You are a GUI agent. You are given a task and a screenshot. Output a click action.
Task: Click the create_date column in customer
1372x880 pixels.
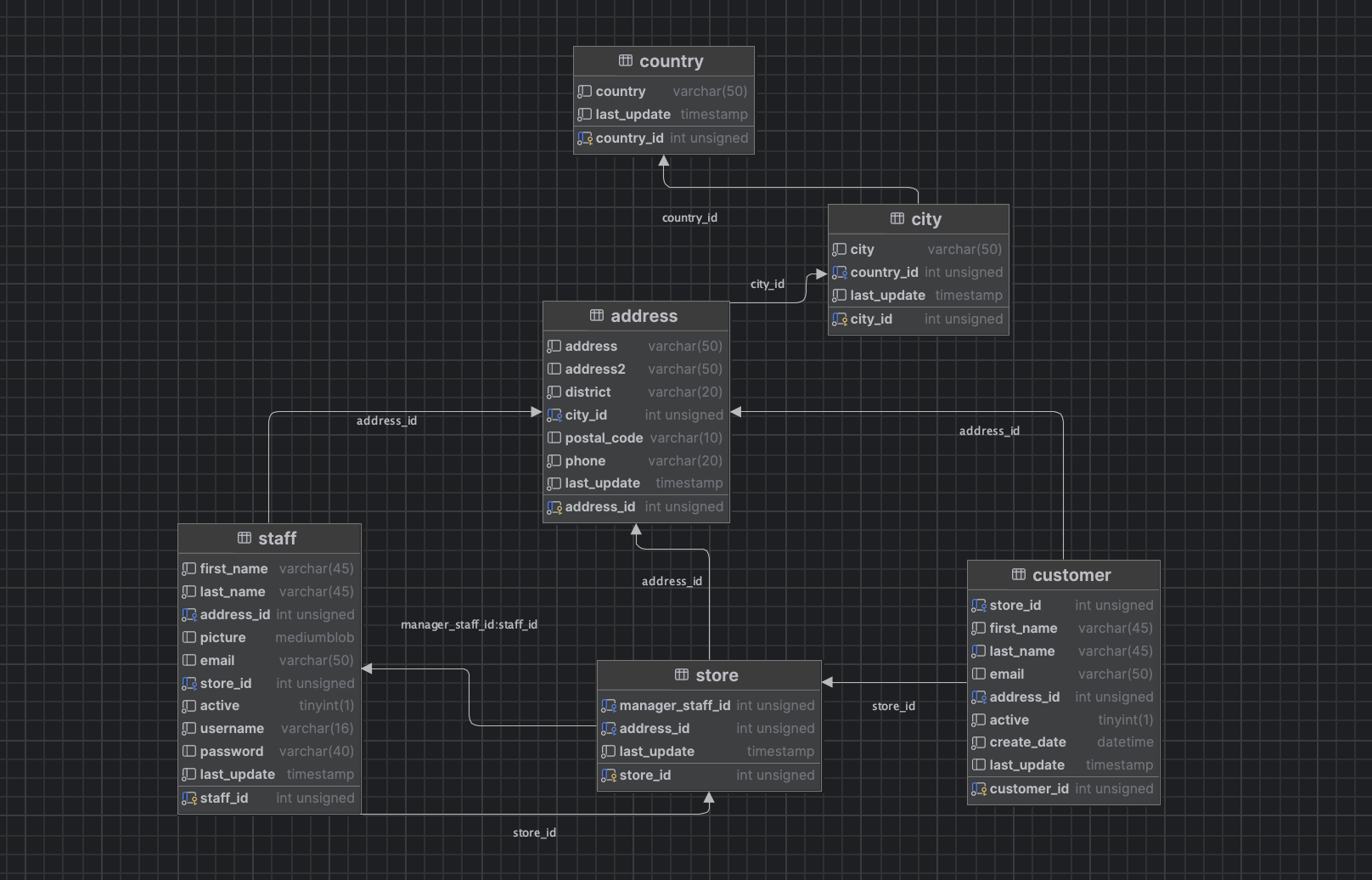coord(1064,742)
